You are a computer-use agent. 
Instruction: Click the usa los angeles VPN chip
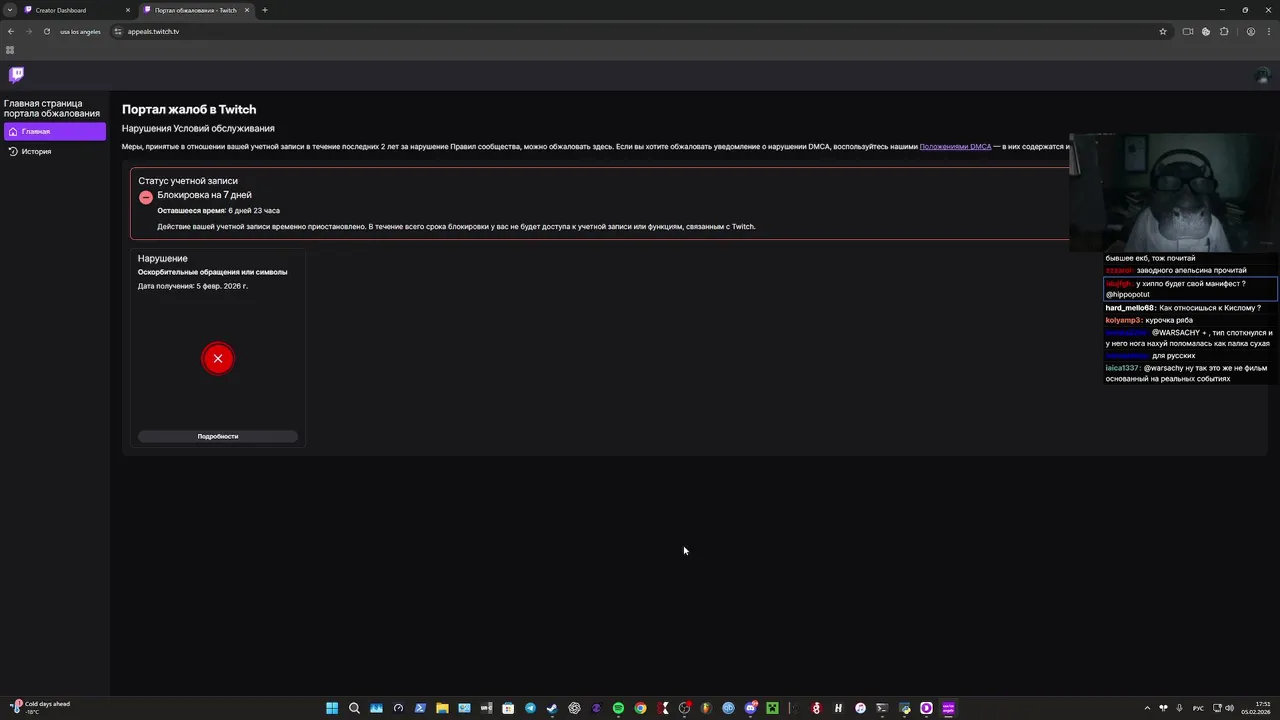pos(80,31)
